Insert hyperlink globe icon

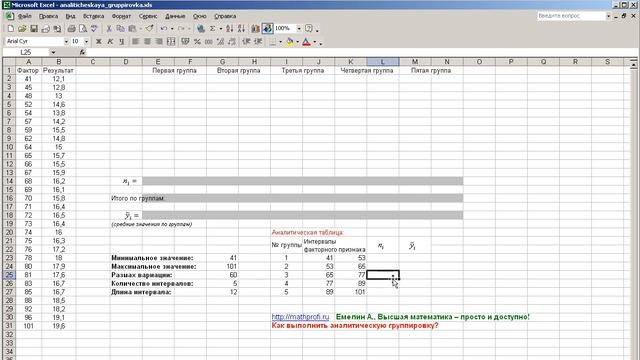point(200,29)
